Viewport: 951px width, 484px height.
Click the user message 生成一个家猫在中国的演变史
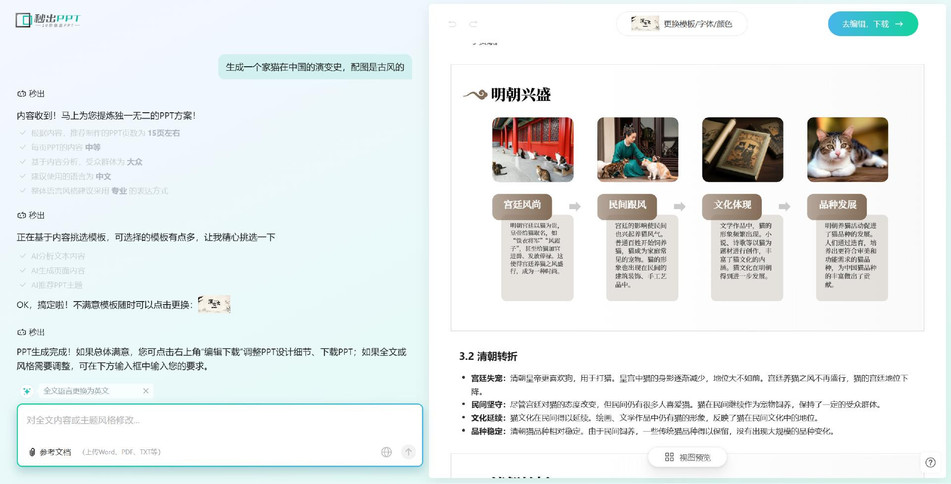click(315, 67)
